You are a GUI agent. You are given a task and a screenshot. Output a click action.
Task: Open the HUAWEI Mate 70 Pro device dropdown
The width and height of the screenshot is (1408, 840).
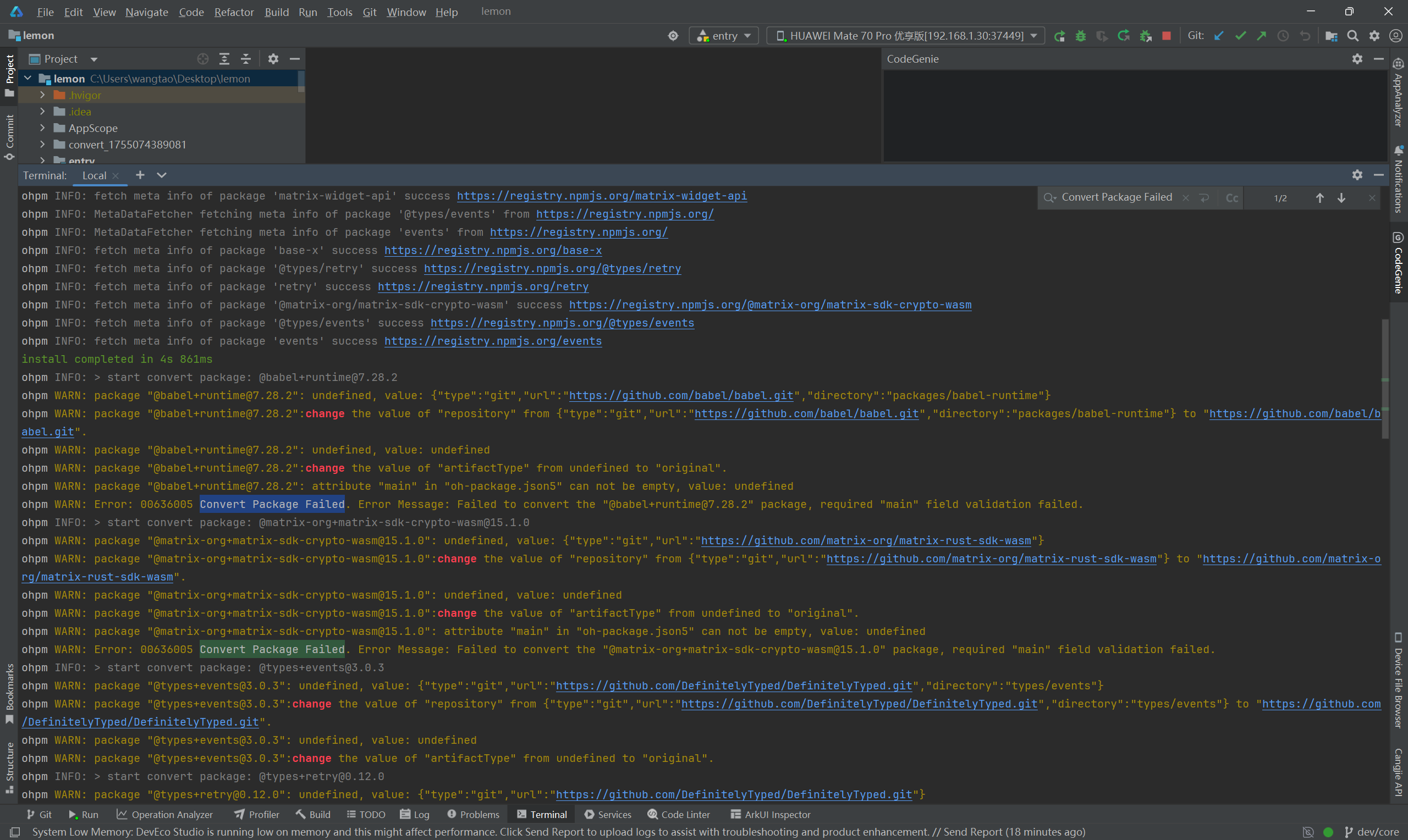906,36
